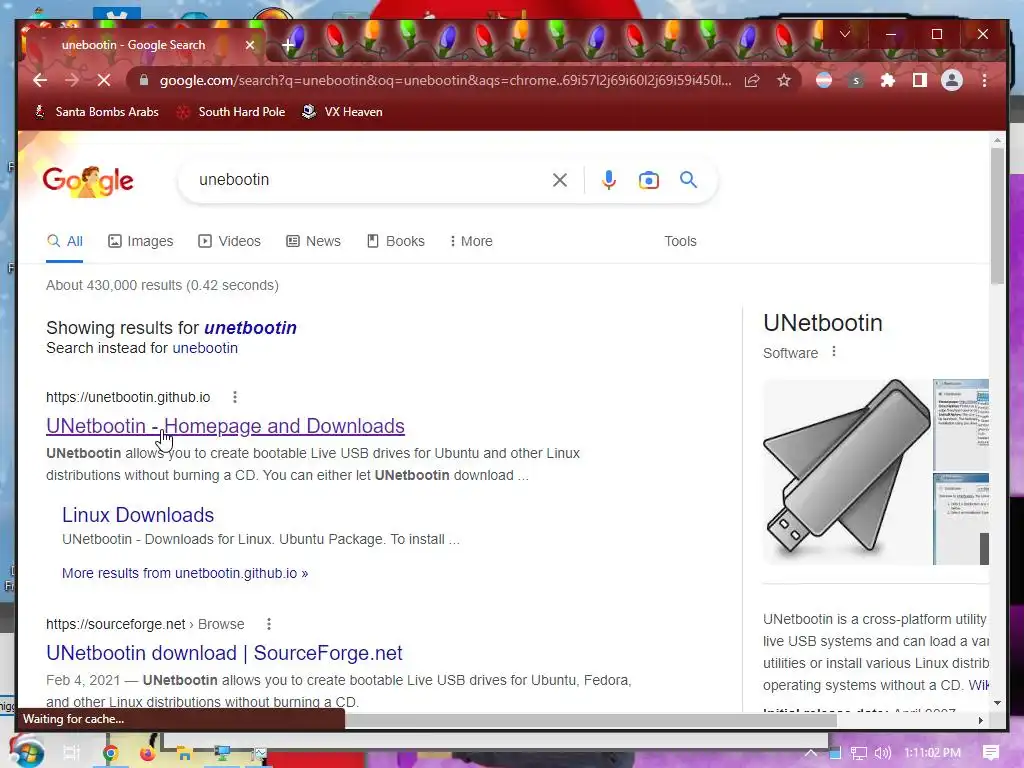Image resolution: width=1024 pixels, height=768 pixels.
Task: Share this page from the address bar
Action: [752, 80]
